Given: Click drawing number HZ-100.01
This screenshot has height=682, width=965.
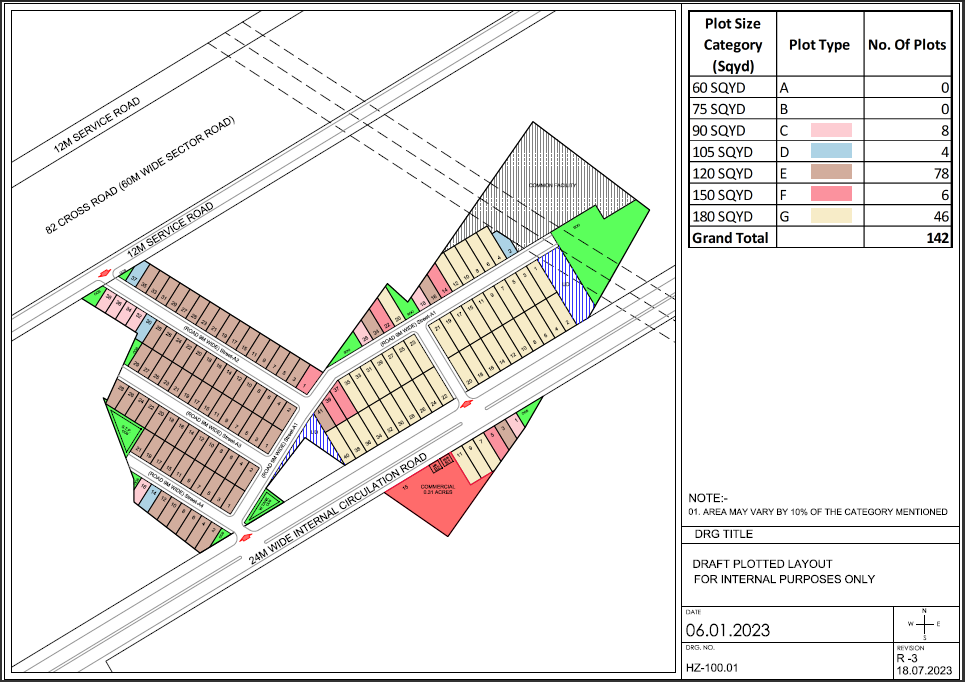Looking at the screenshot, I should [712, 667].
